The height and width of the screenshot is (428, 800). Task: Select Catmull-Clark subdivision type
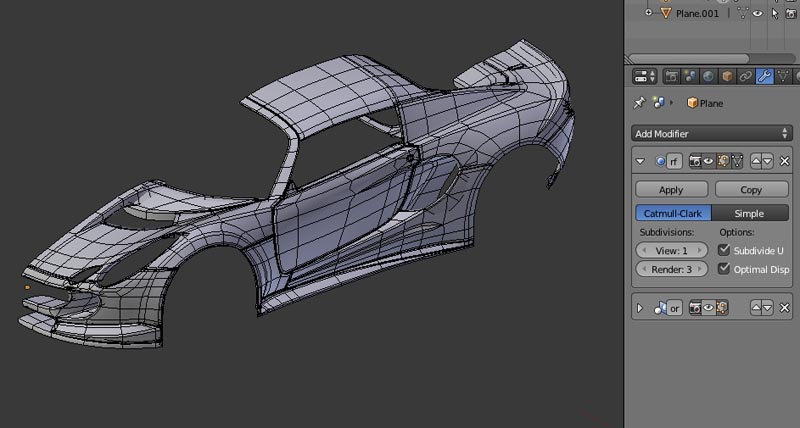click(x=672, y=213)
